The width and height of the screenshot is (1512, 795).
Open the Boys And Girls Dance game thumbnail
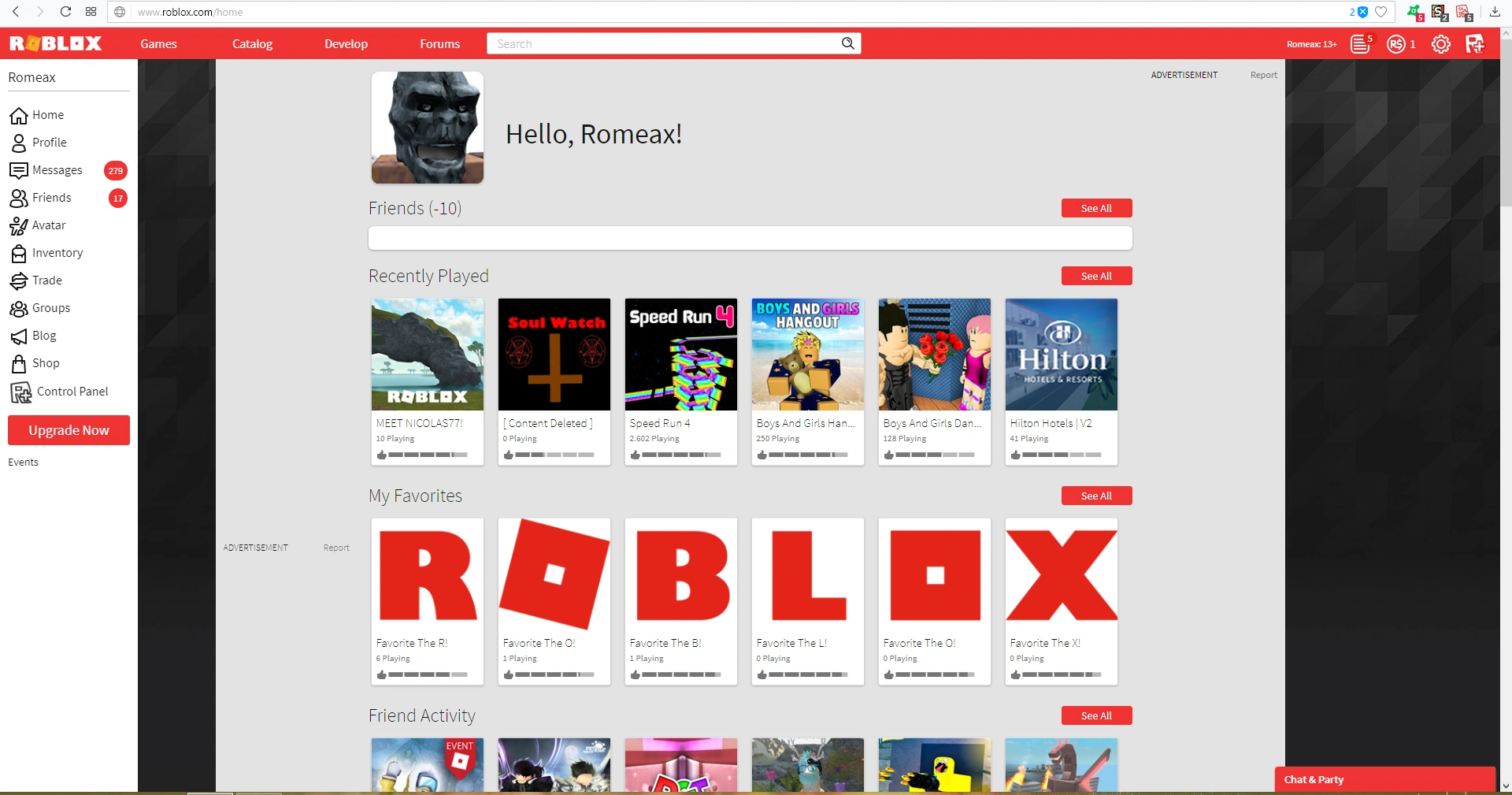tap(935, 355)
